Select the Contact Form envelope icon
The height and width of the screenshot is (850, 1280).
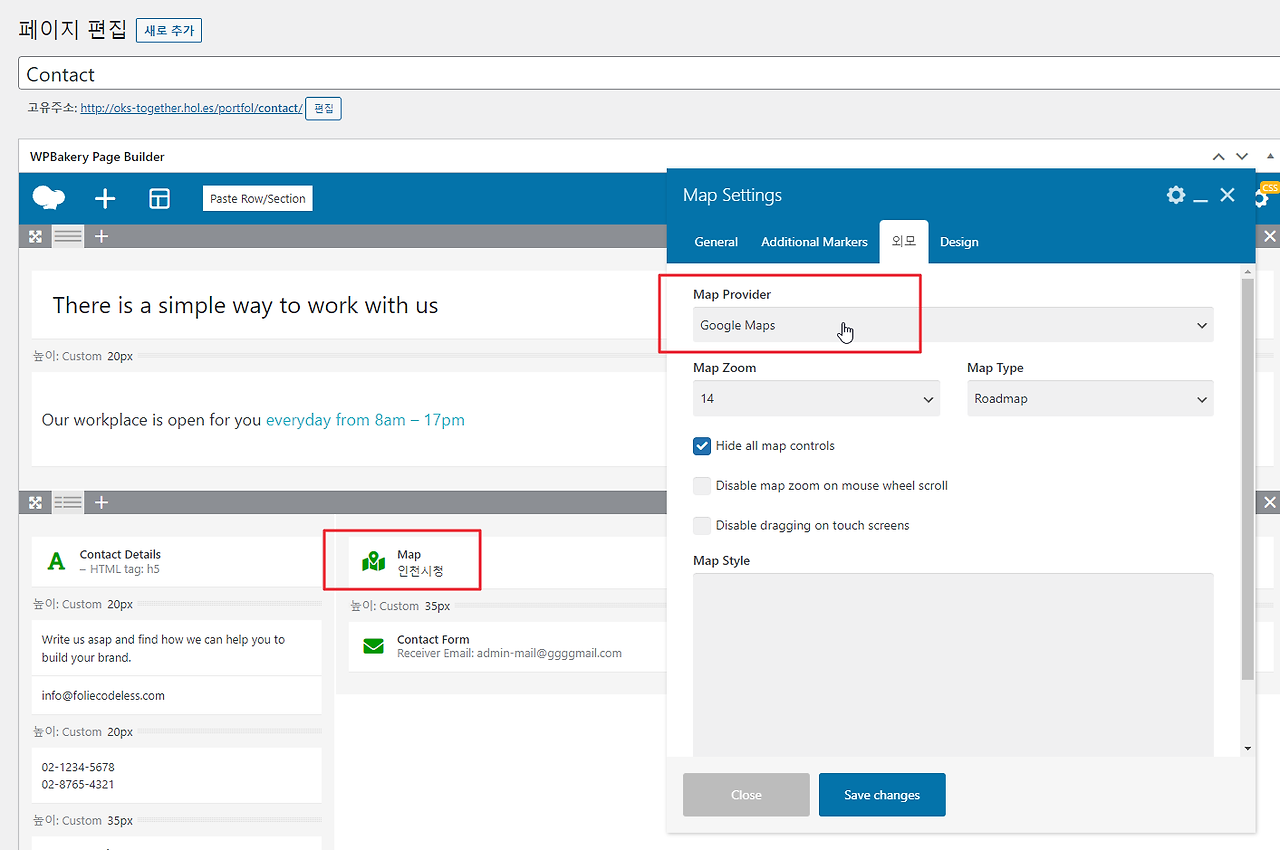pyautogui.click(x=373, y=646)
